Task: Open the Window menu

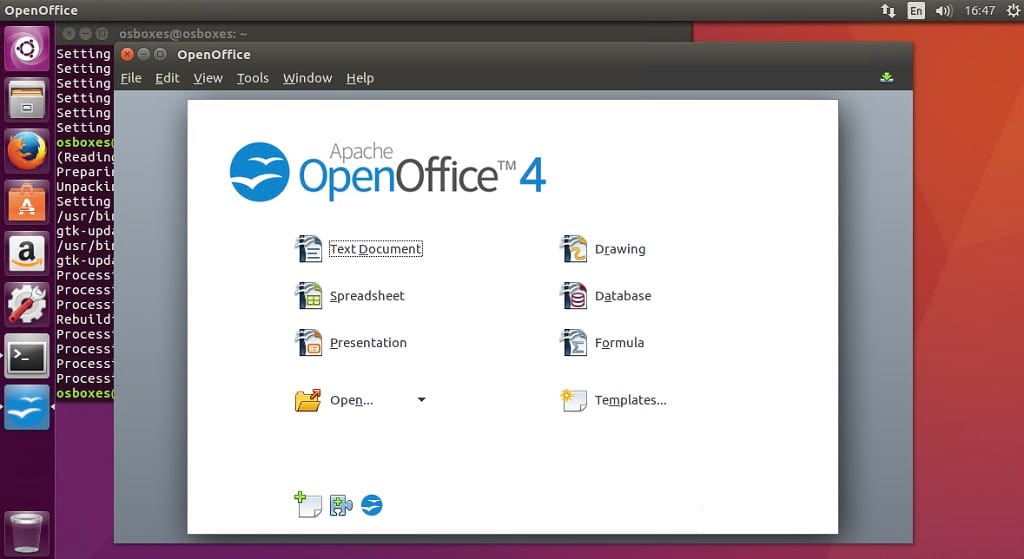Action: pos(307,78)
